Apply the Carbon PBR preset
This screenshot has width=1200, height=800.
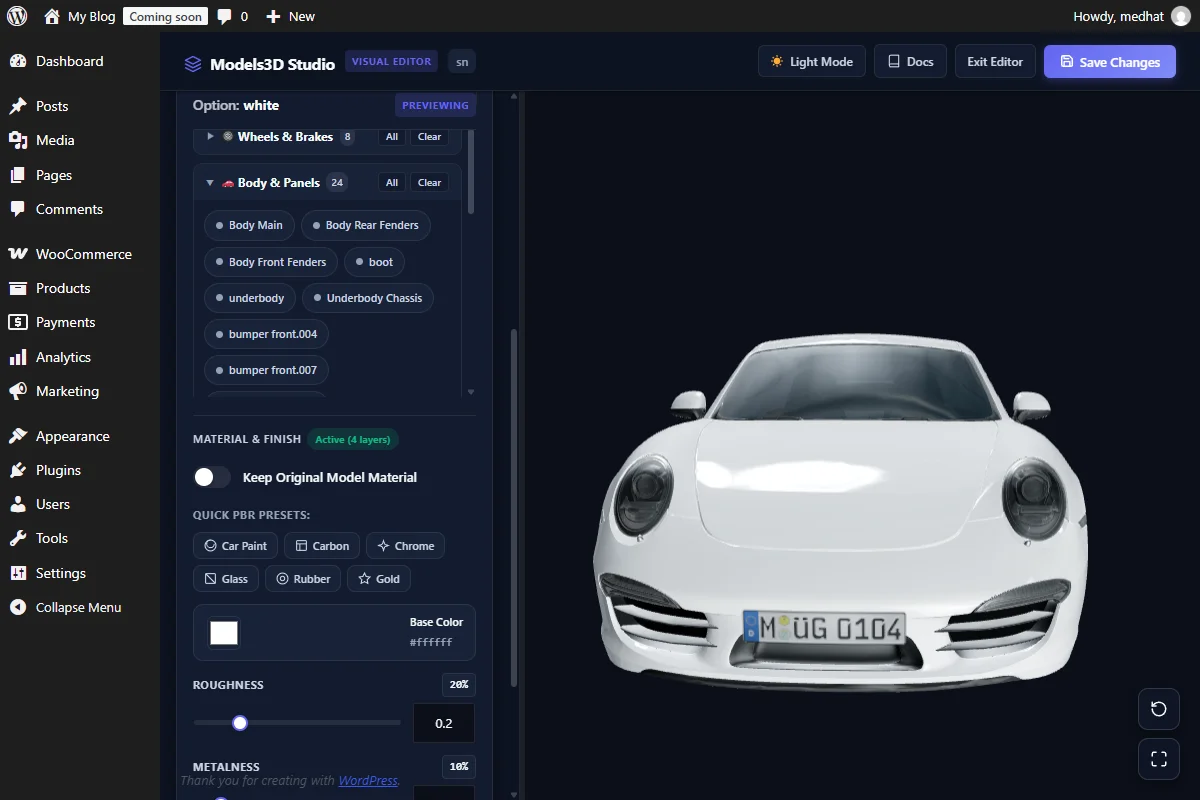322,546
